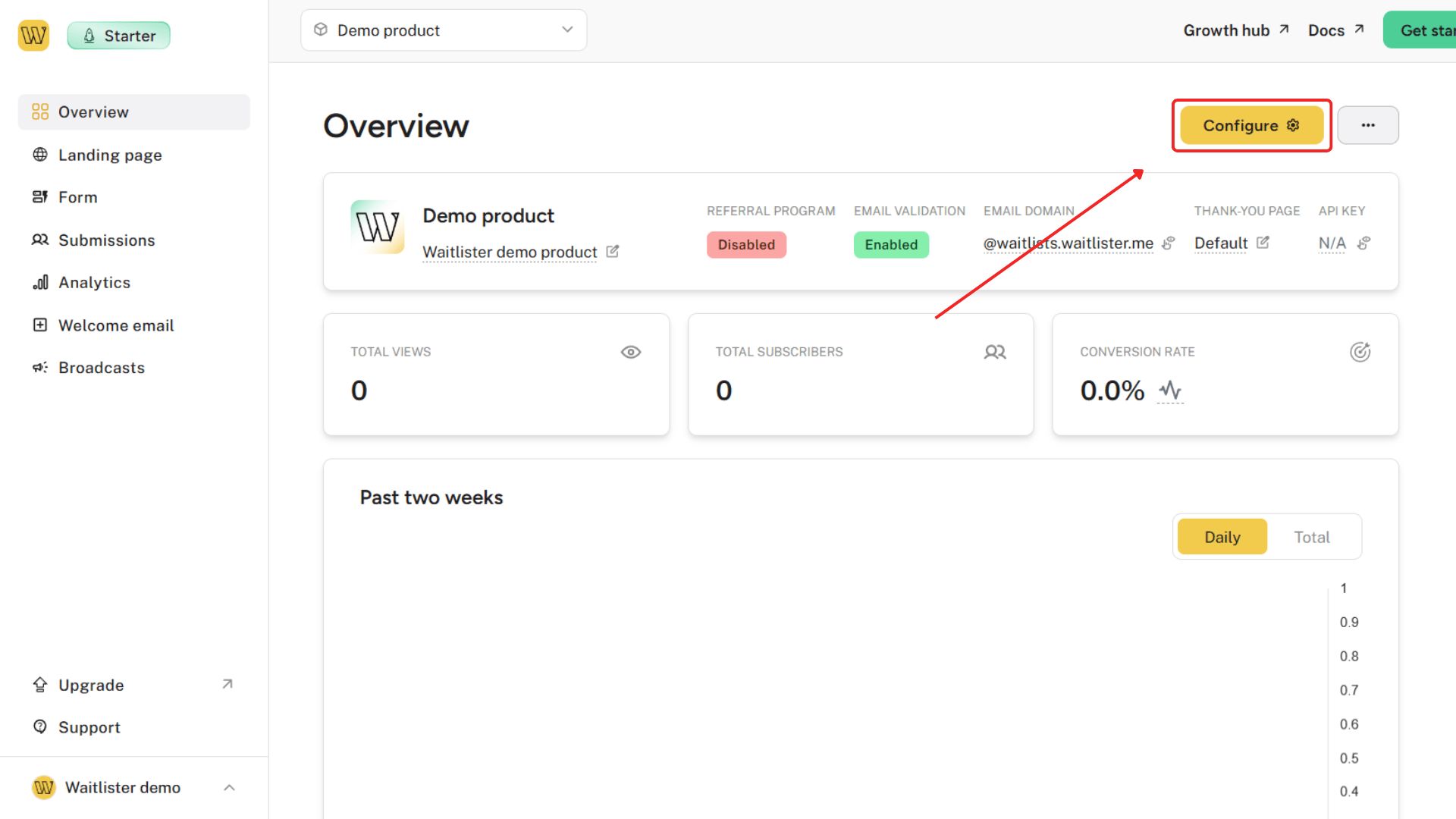Open the Growth hub link
Viewport: 1456px width, 819px height.
tap(1236, 30)
